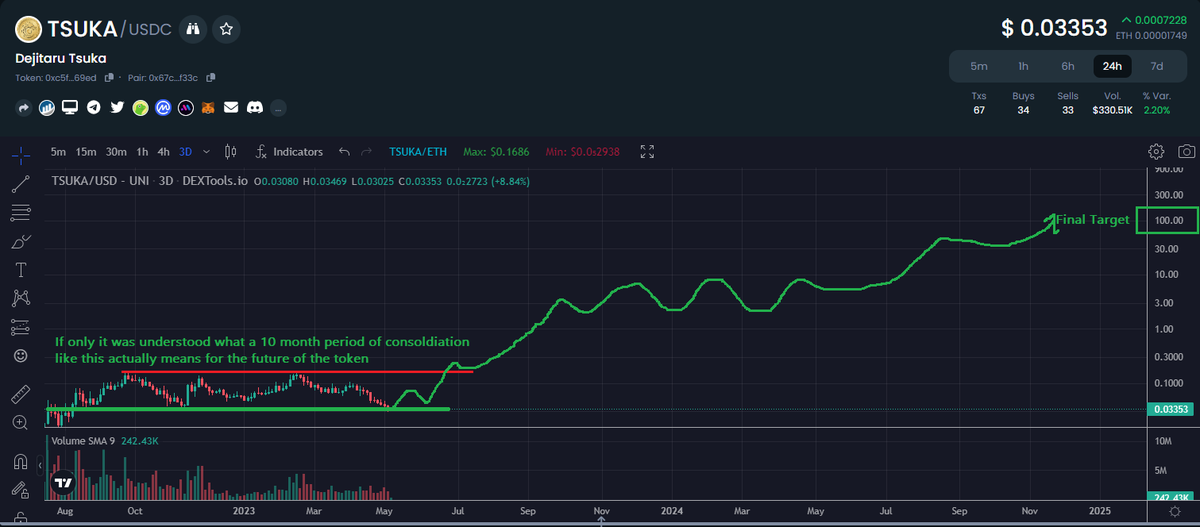1200x527 pixels.
Task: Expand the interval dropdown chevron
Action: [x=206, y=152]
